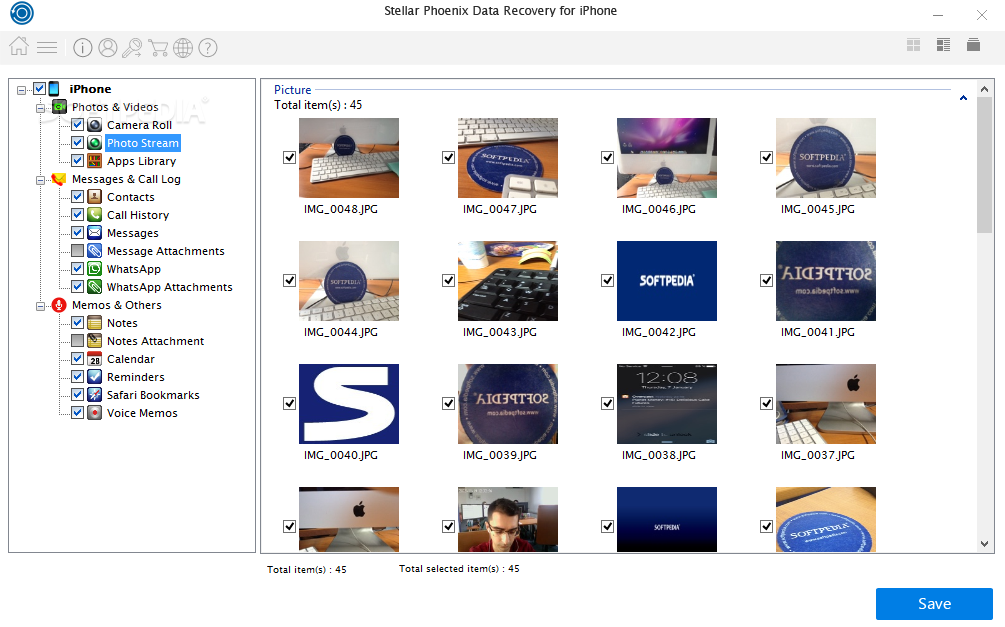
Task: Select Apps Library tree item
Action: (141, 161)
